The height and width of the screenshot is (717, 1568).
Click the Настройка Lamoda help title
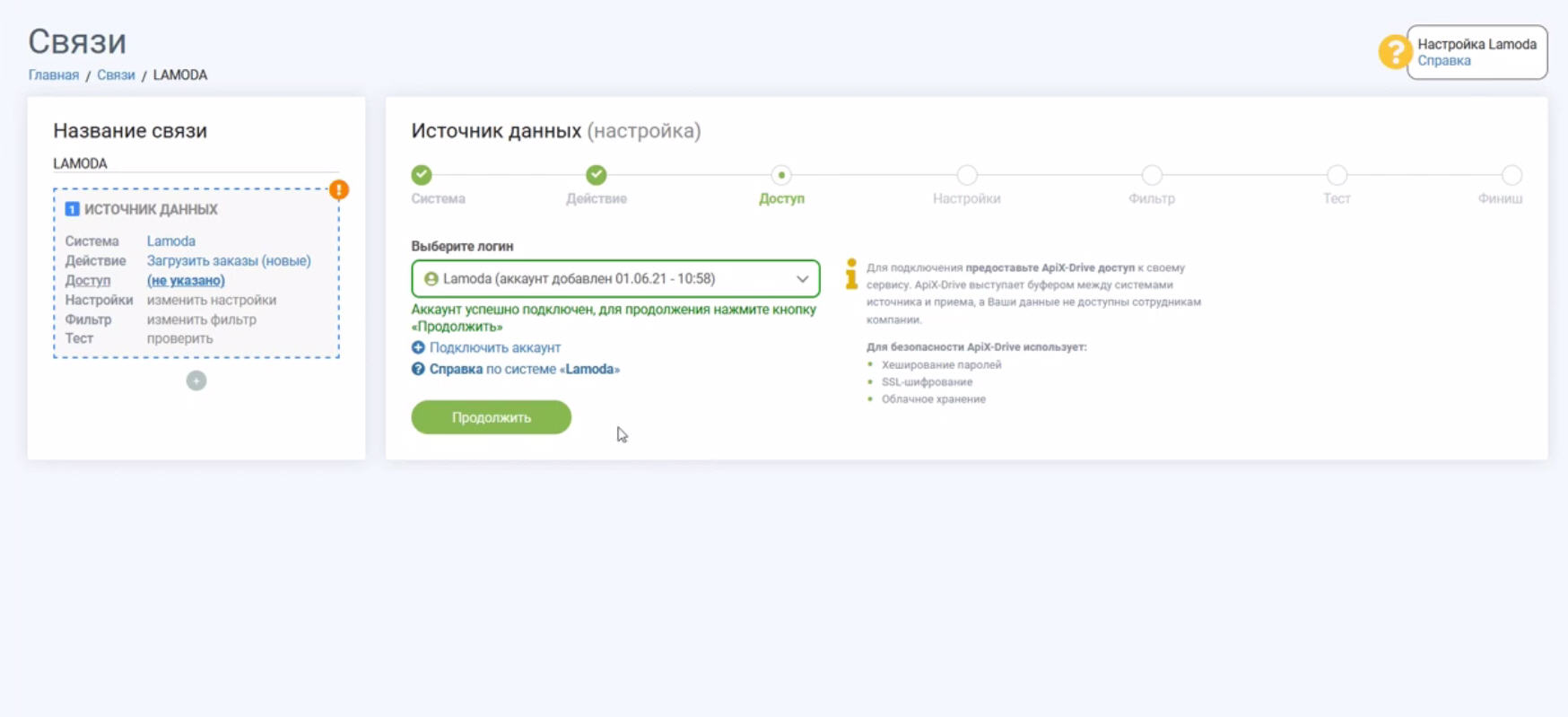(1477, 44)
